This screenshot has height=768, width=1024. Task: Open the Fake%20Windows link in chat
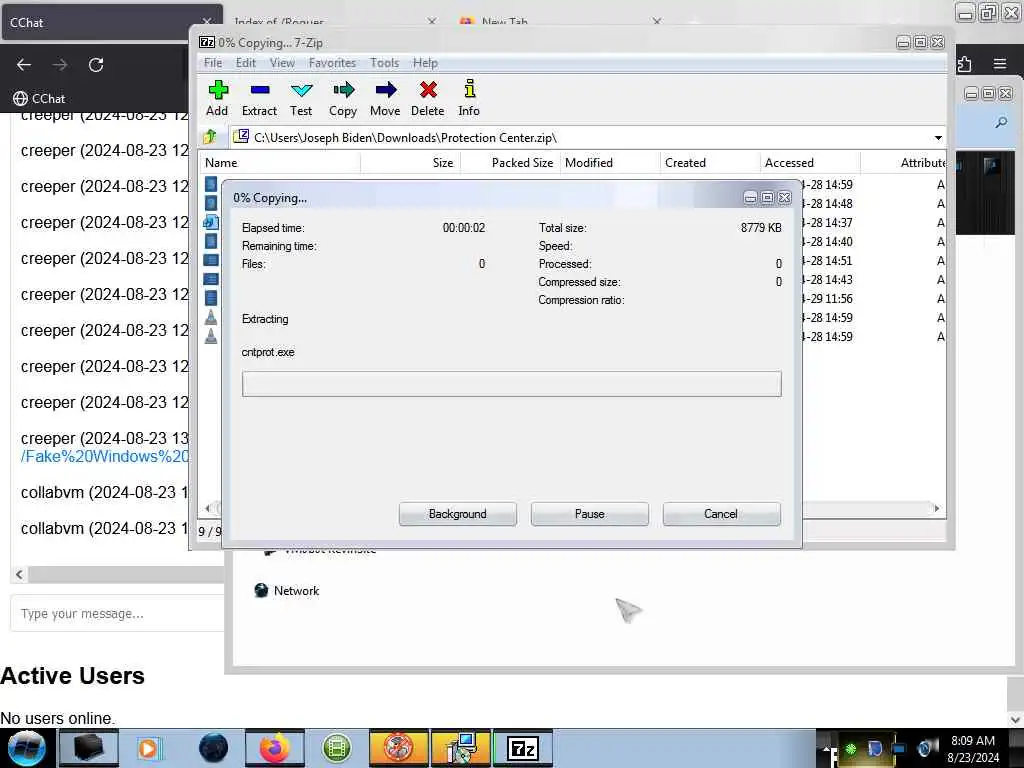104,456
